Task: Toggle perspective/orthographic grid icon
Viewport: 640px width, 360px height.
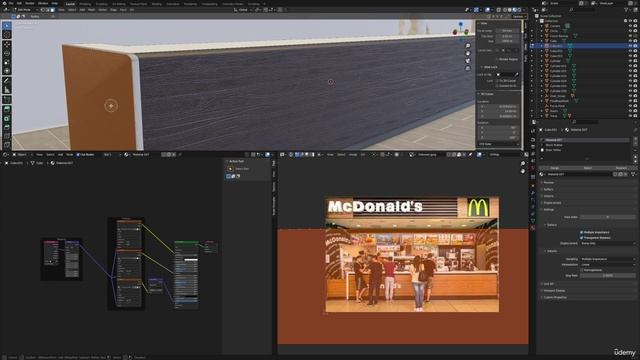Action: pos(468,68)
